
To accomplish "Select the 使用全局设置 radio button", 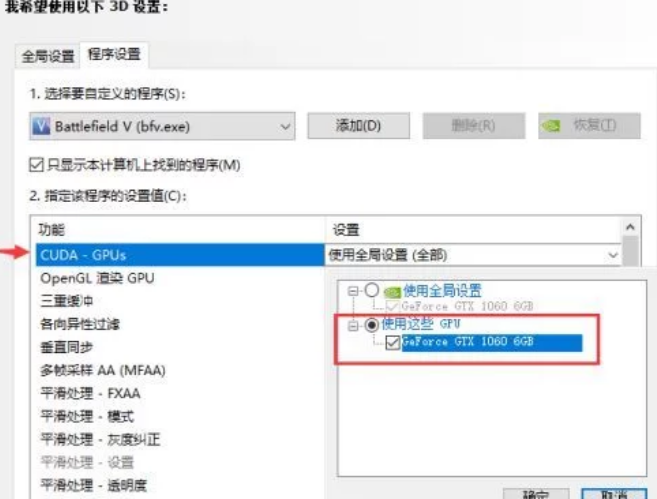I will 371,290.
